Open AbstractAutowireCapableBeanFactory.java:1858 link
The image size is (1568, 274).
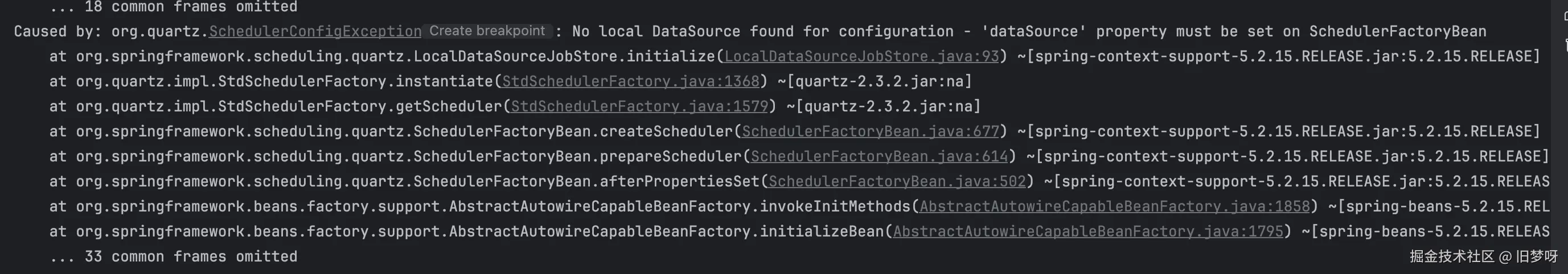click(x=1114, y=206)
